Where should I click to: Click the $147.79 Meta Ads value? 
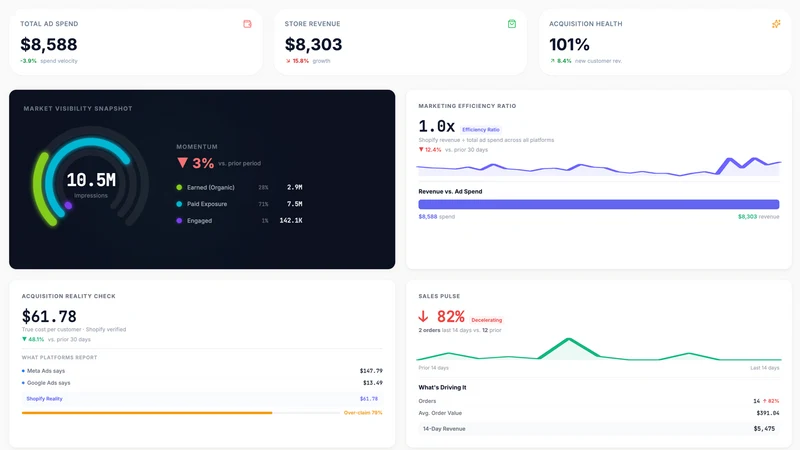(371, 371)
